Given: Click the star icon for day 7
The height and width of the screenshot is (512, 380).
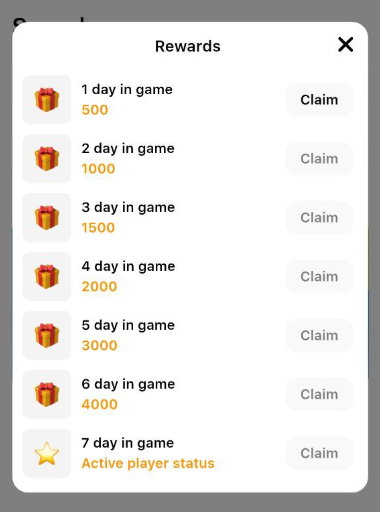Looking at the screenshot, I should [x=47, y=453].
